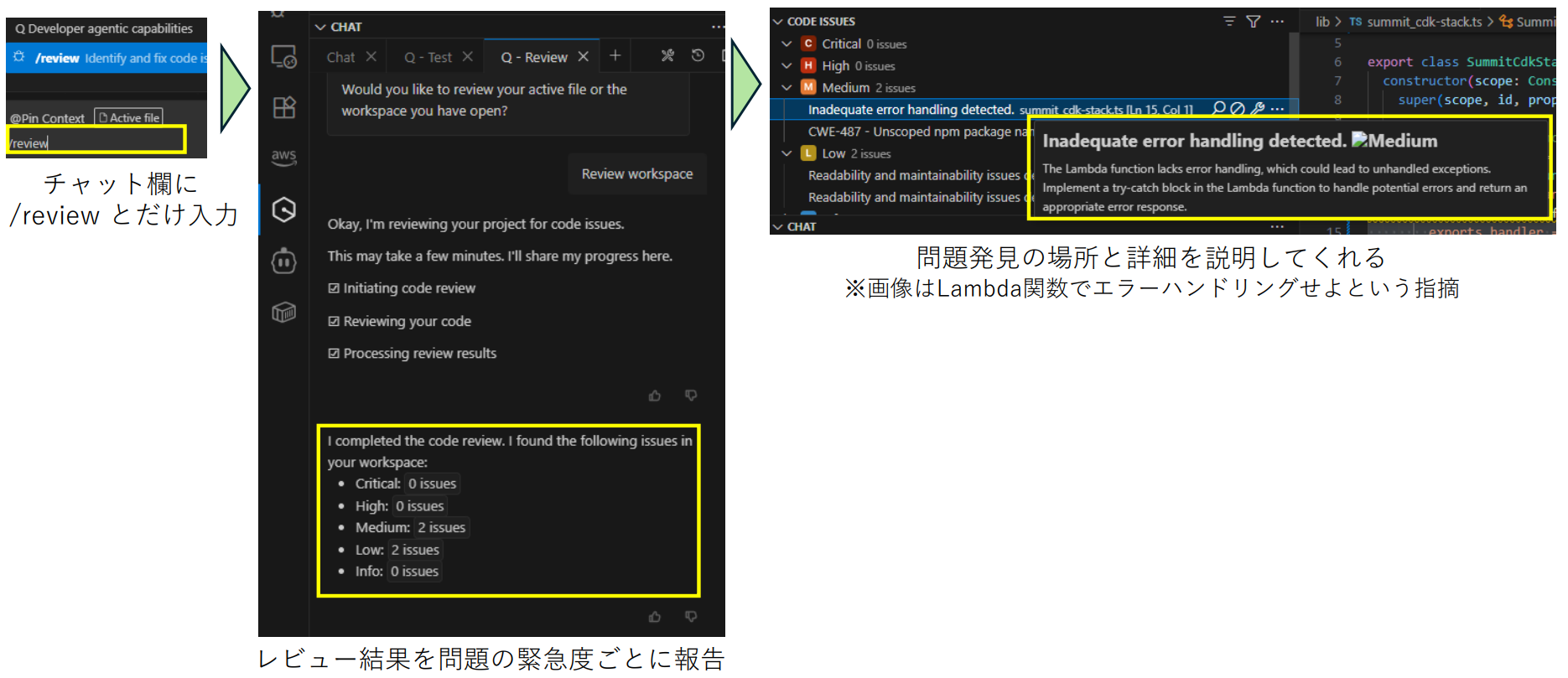This screenshot has height=678, width=1568.
Task: Click the /review chat input field
Action: click(x=96, y=141)
